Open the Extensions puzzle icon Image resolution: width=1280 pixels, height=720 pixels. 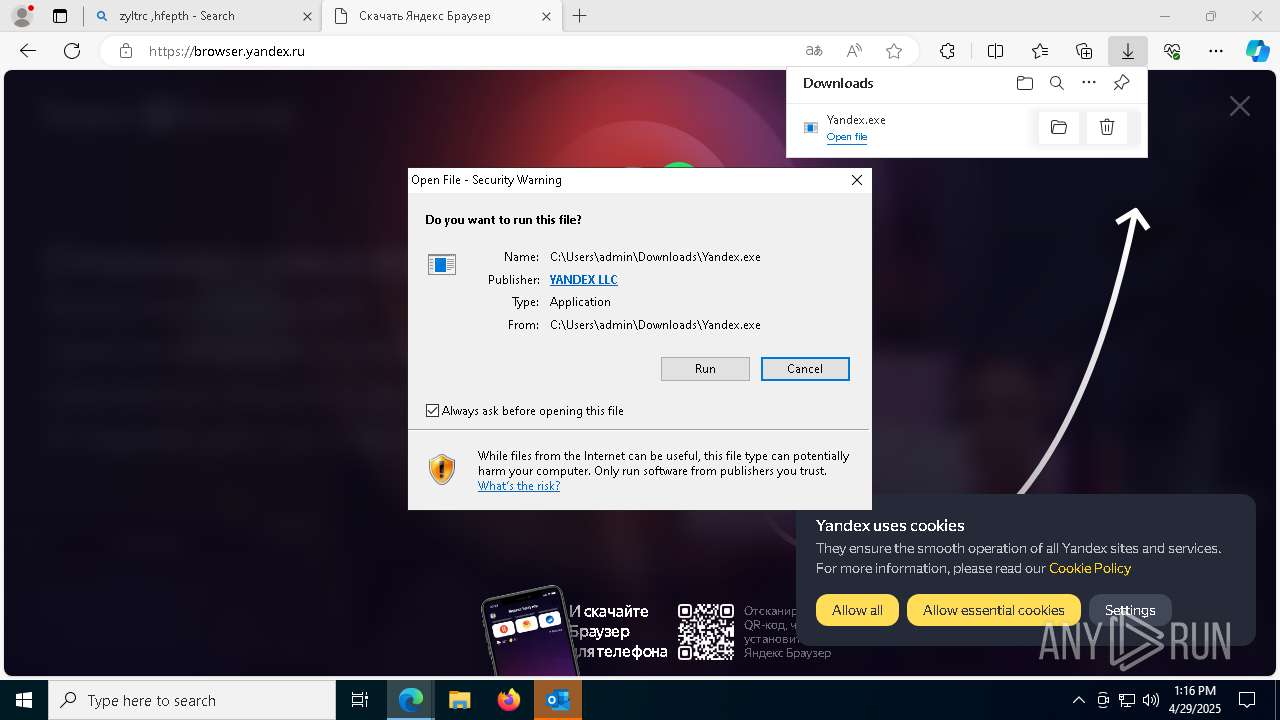[x=947, y=51]
